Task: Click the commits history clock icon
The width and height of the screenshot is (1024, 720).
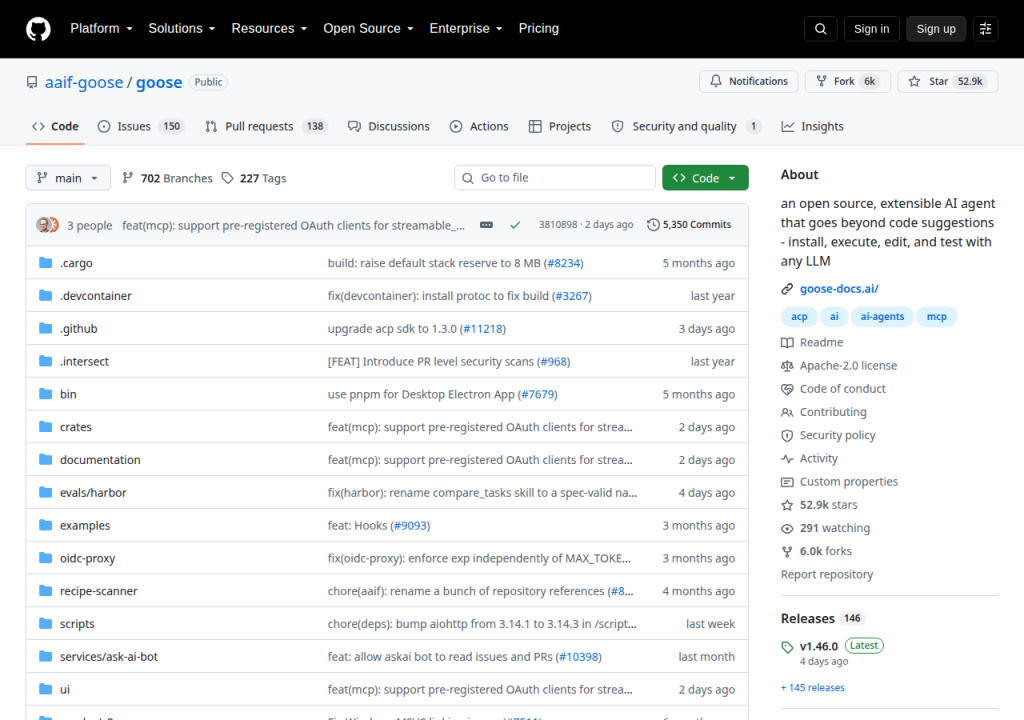Action: click(653, 225)
